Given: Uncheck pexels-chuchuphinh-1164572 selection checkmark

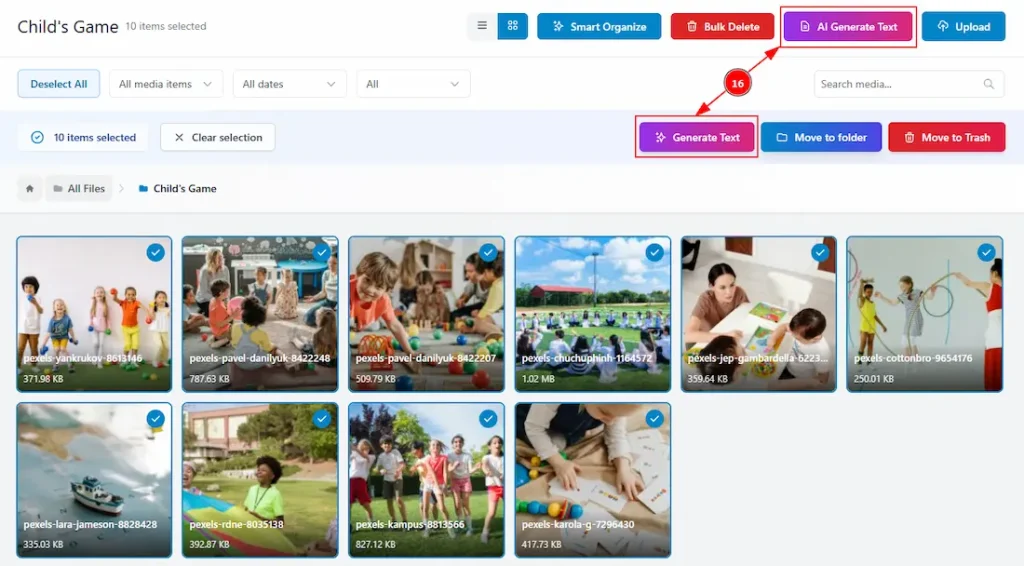Looking at the screenshot, I should pos(654,253).
